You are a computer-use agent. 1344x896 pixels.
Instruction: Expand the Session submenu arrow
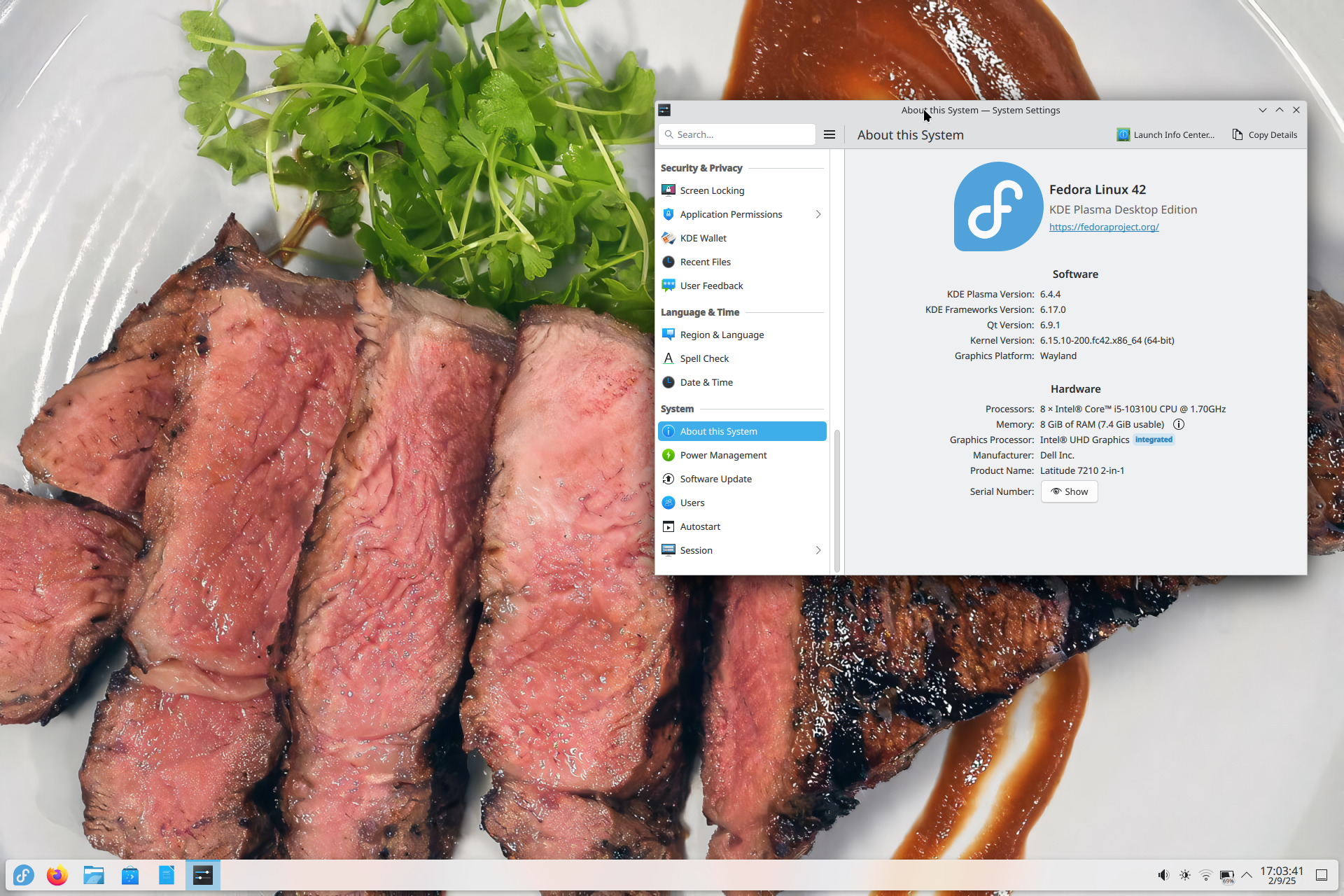[818, 550]
